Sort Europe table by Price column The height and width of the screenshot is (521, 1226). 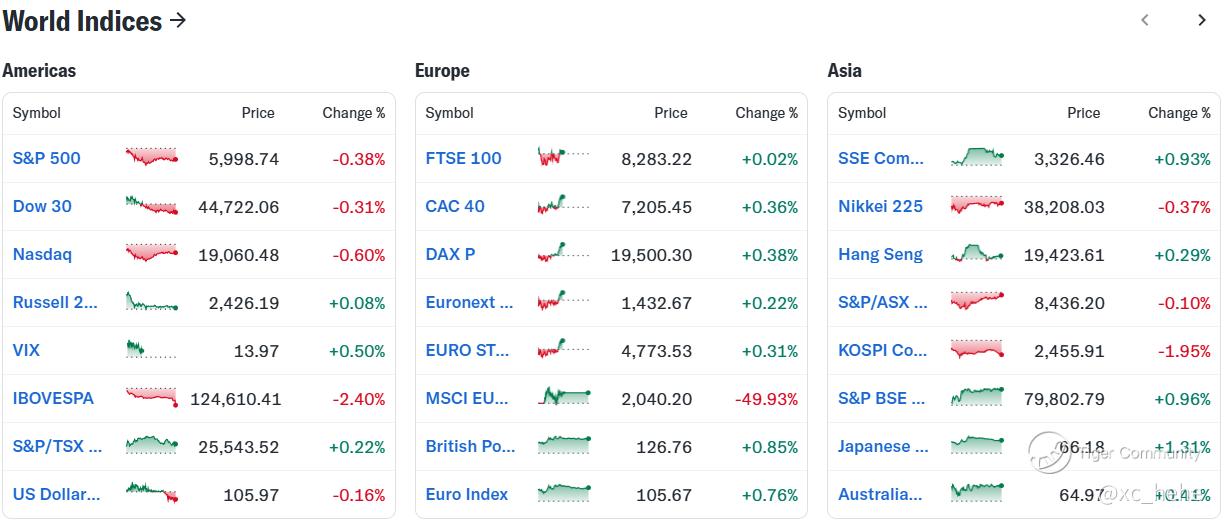(x=670, y=113)
